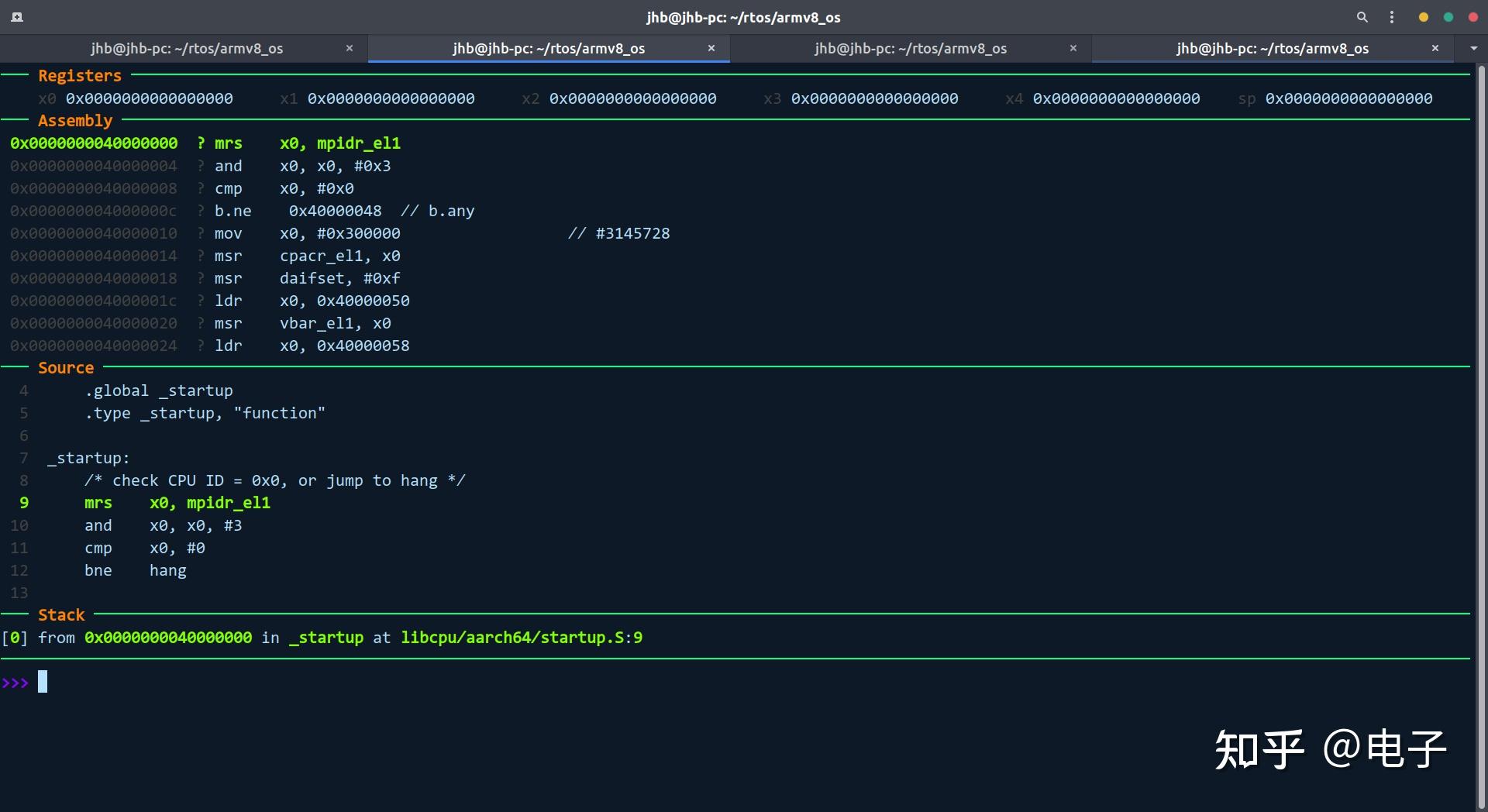The height and width of the screenshot is (812, 1488).
Task: Click the b.ne instruction in Assembly
Action: 232,211
